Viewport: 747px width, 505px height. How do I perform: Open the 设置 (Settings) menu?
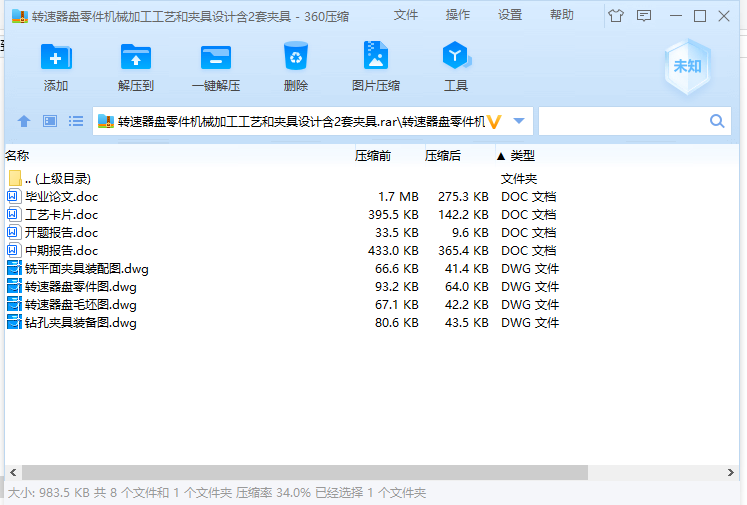(x=510, y=15)
